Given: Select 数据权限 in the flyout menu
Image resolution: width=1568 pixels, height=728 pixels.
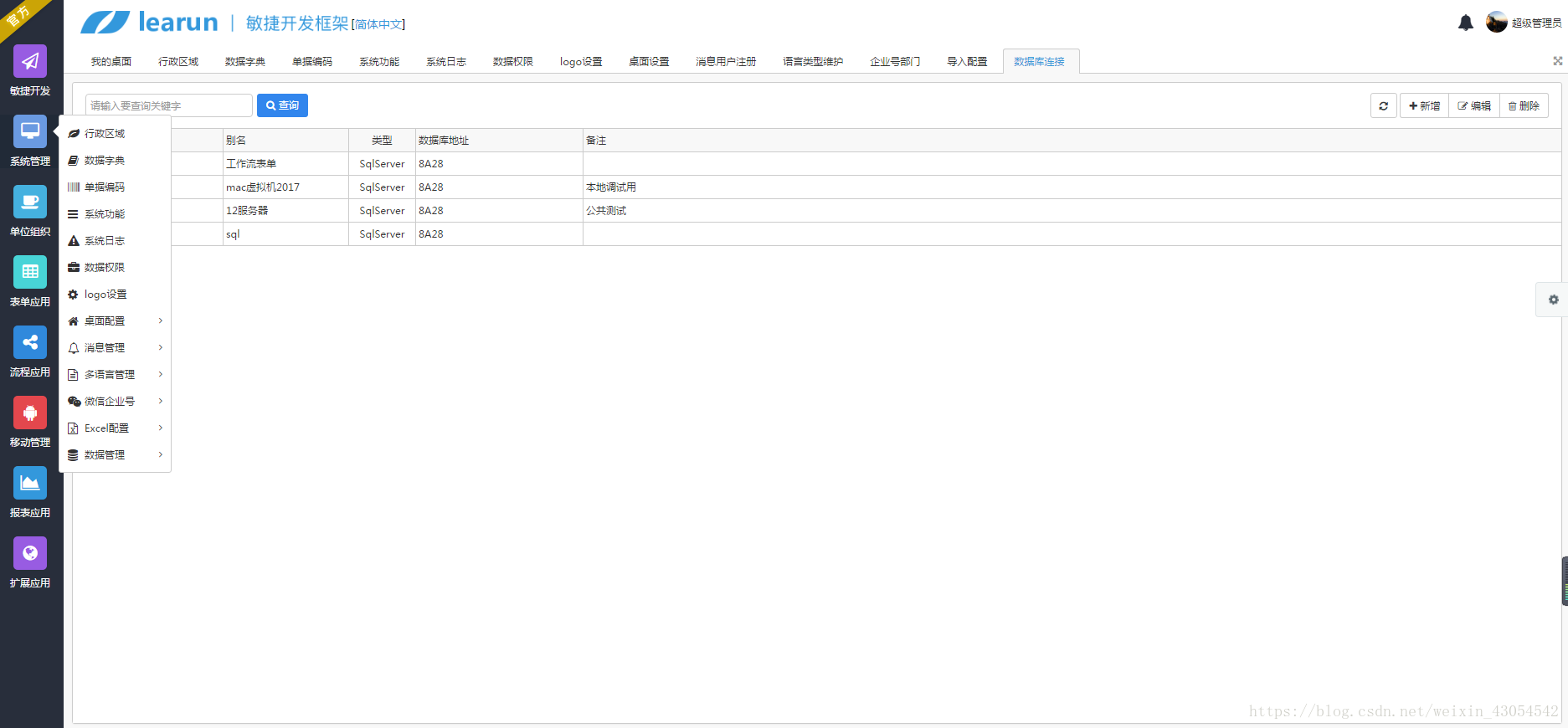Looking at the screenshot, I should point(115,268).
